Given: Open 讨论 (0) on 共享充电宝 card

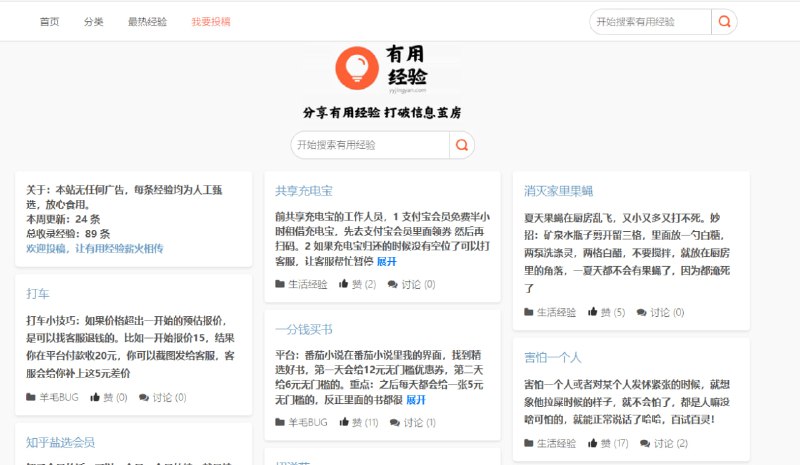Looking at the screenshot, I should tap(418, 284).
